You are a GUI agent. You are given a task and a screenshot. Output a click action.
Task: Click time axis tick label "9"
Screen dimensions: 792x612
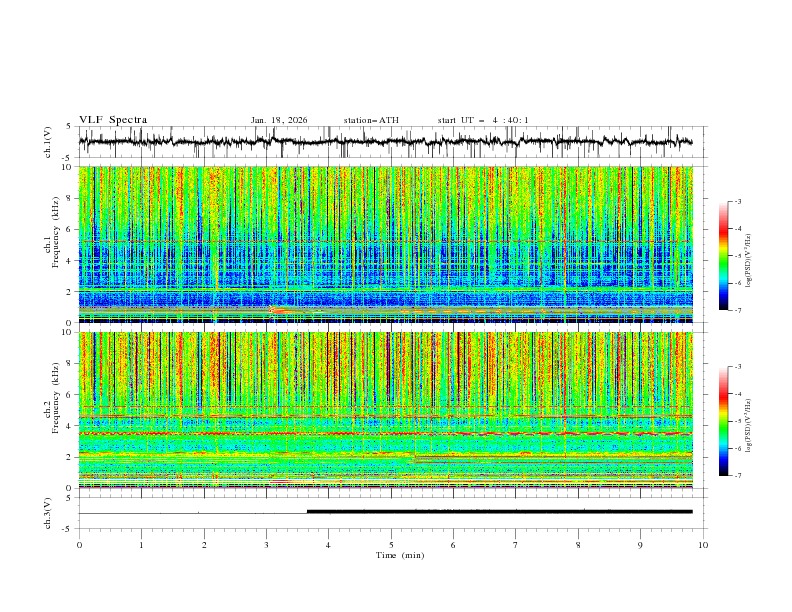(640, 545)
